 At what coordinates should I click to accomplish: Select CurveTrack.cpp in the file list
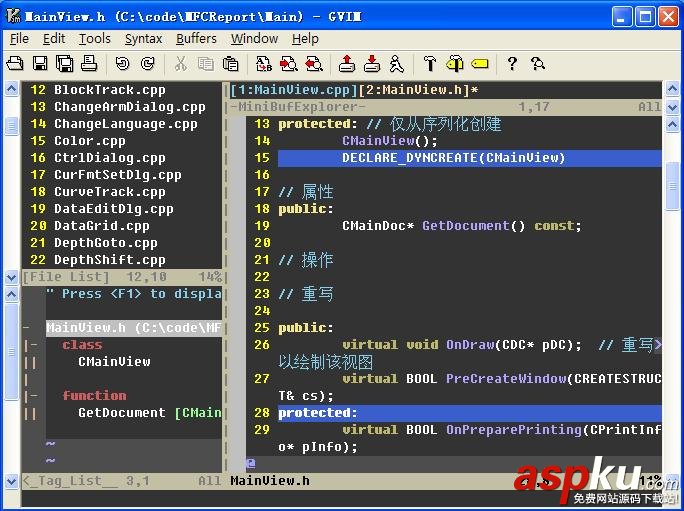[109, 192]
